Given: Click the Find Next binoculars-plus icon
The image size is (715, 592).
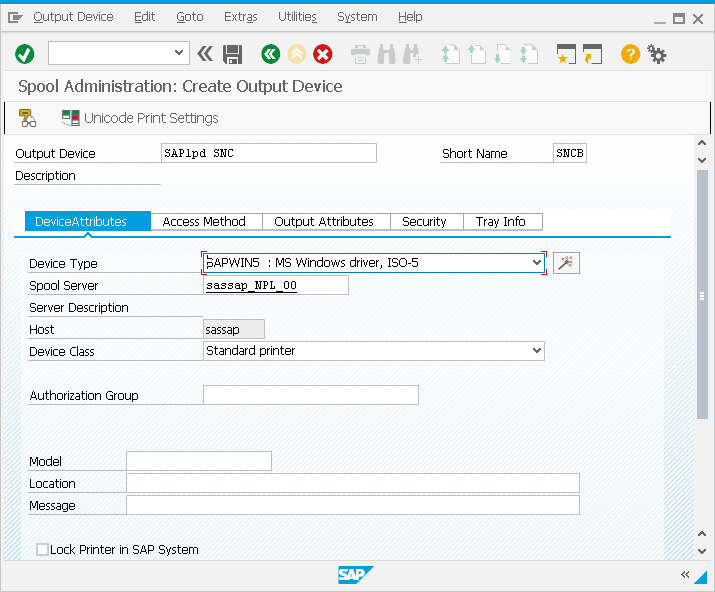Looking at the screenshot, I should tap(413, 54).
